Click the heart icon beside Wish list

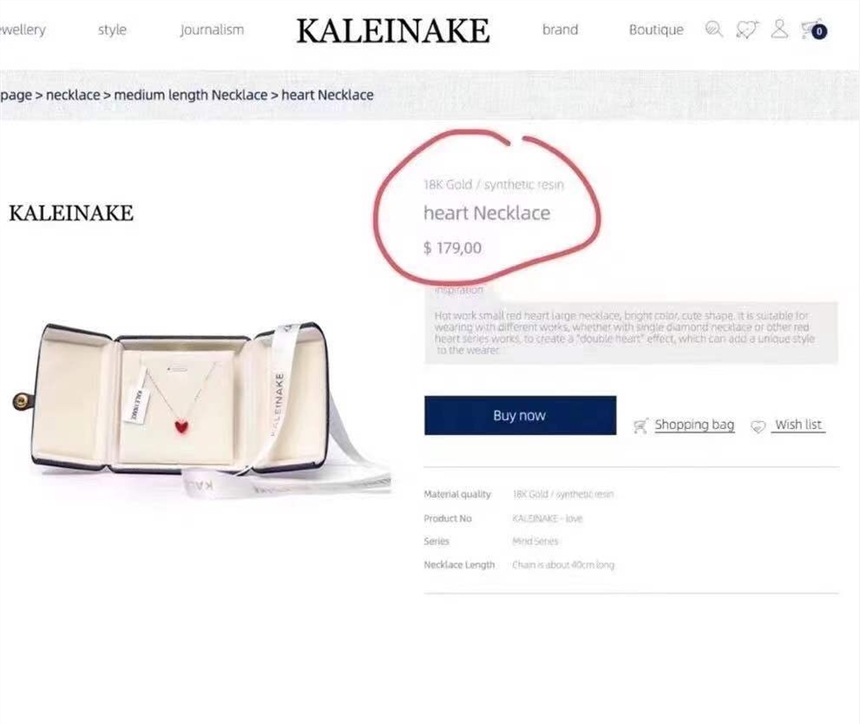[758, 426]
